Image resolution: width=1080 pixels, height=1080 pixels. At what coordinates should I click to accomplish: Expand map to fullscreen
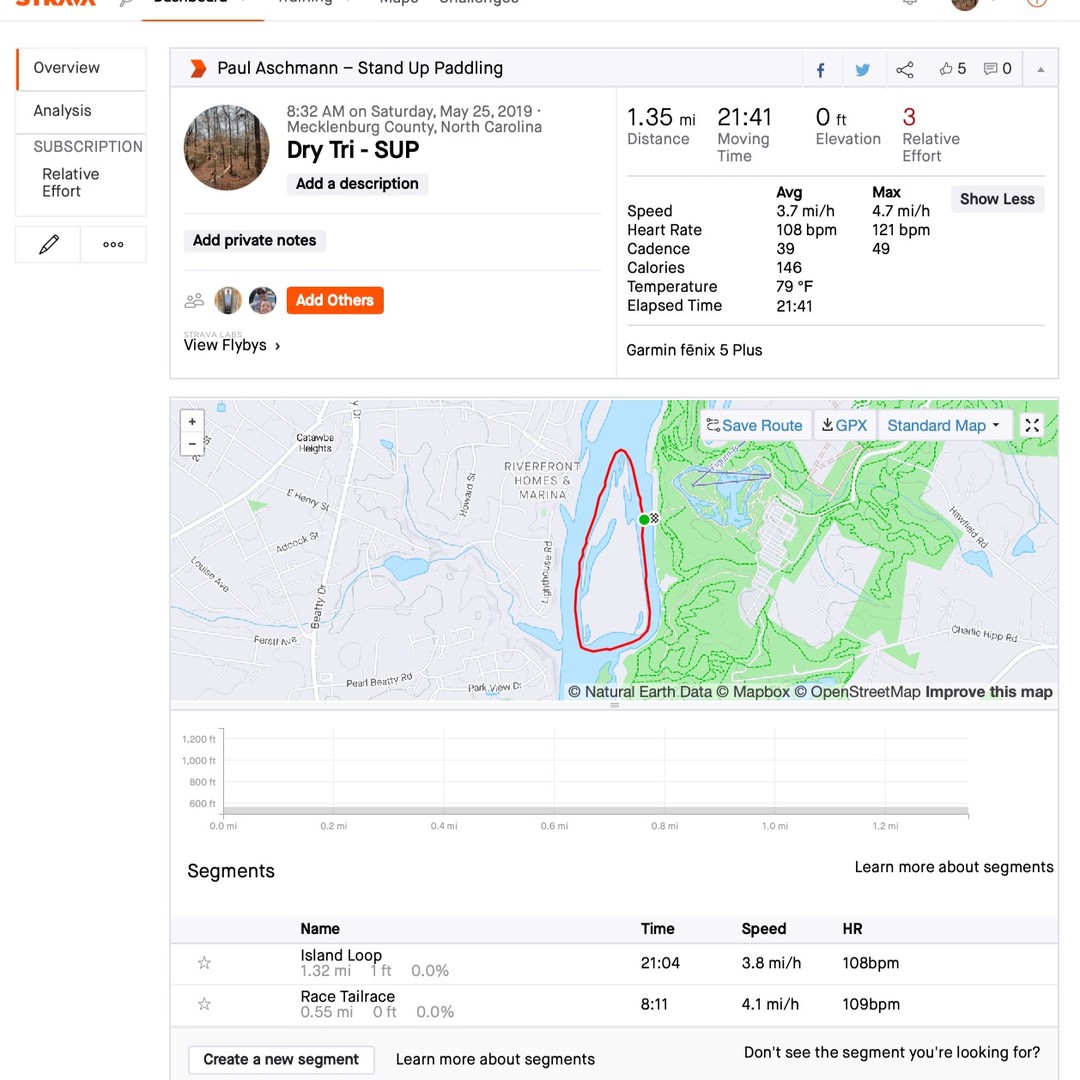[1032, 425]
